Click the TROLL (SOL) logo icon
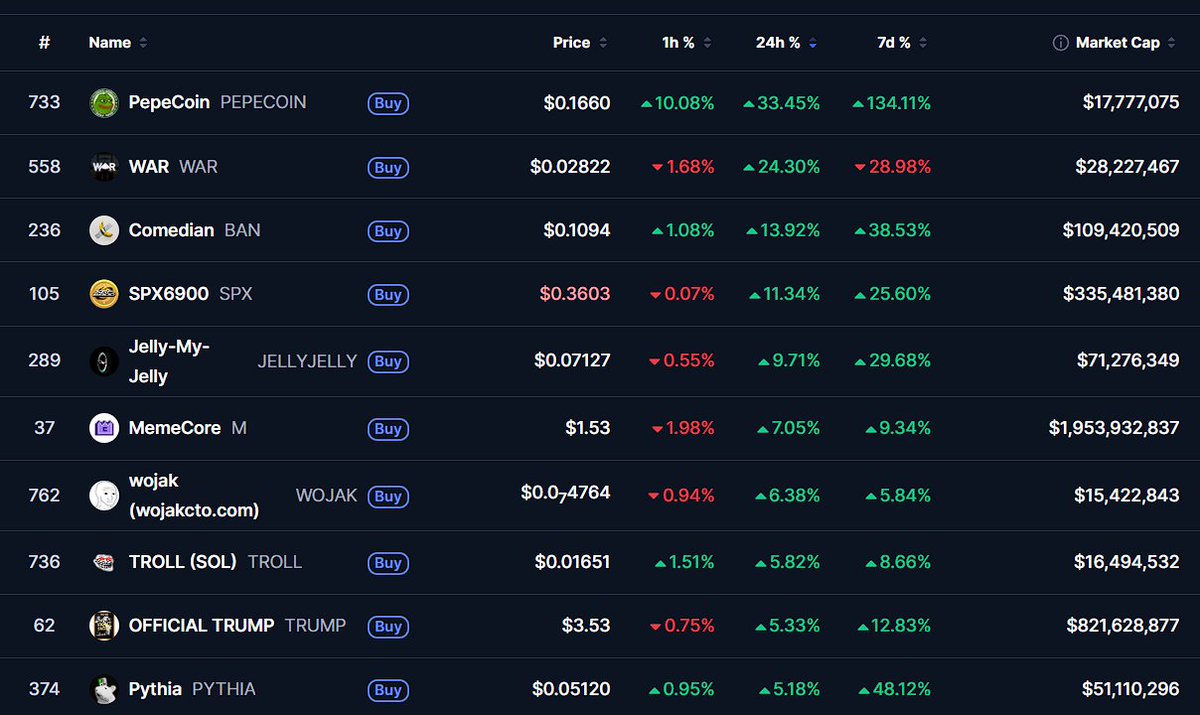Viewport: 1200px width, 715px height. 104,562
